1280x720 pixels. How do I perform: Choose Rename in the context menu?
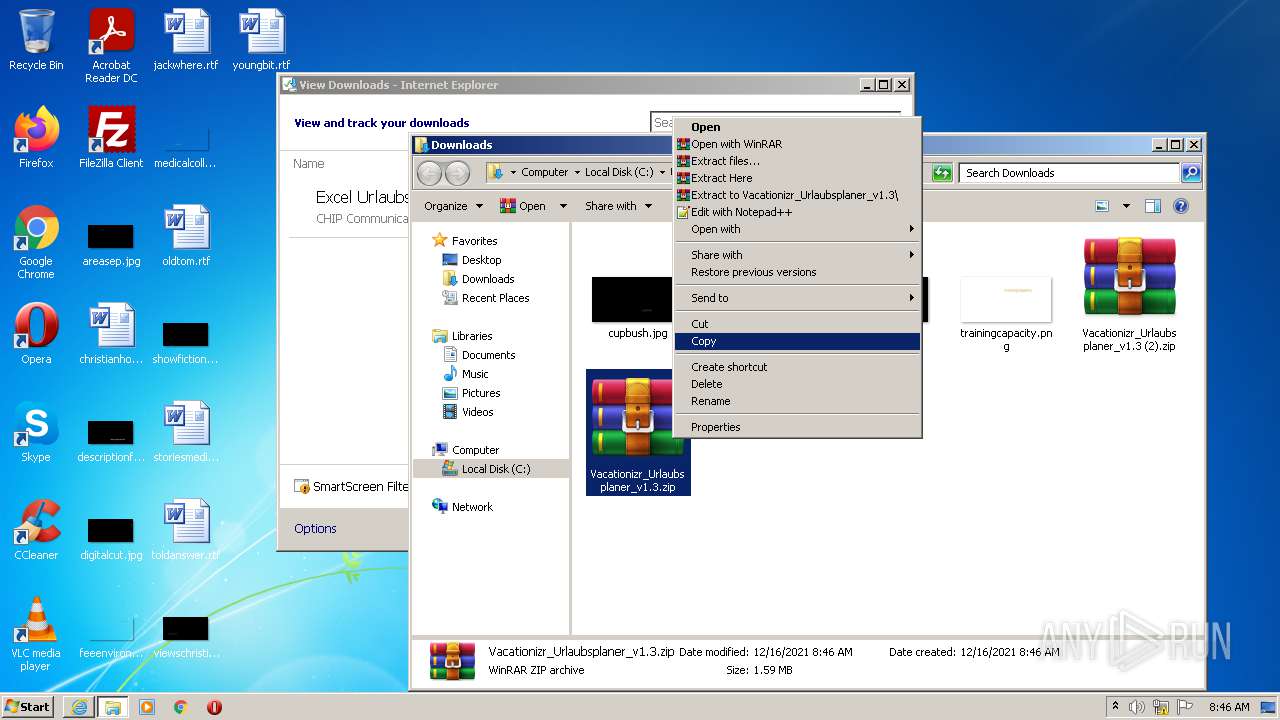coord(797,401)
